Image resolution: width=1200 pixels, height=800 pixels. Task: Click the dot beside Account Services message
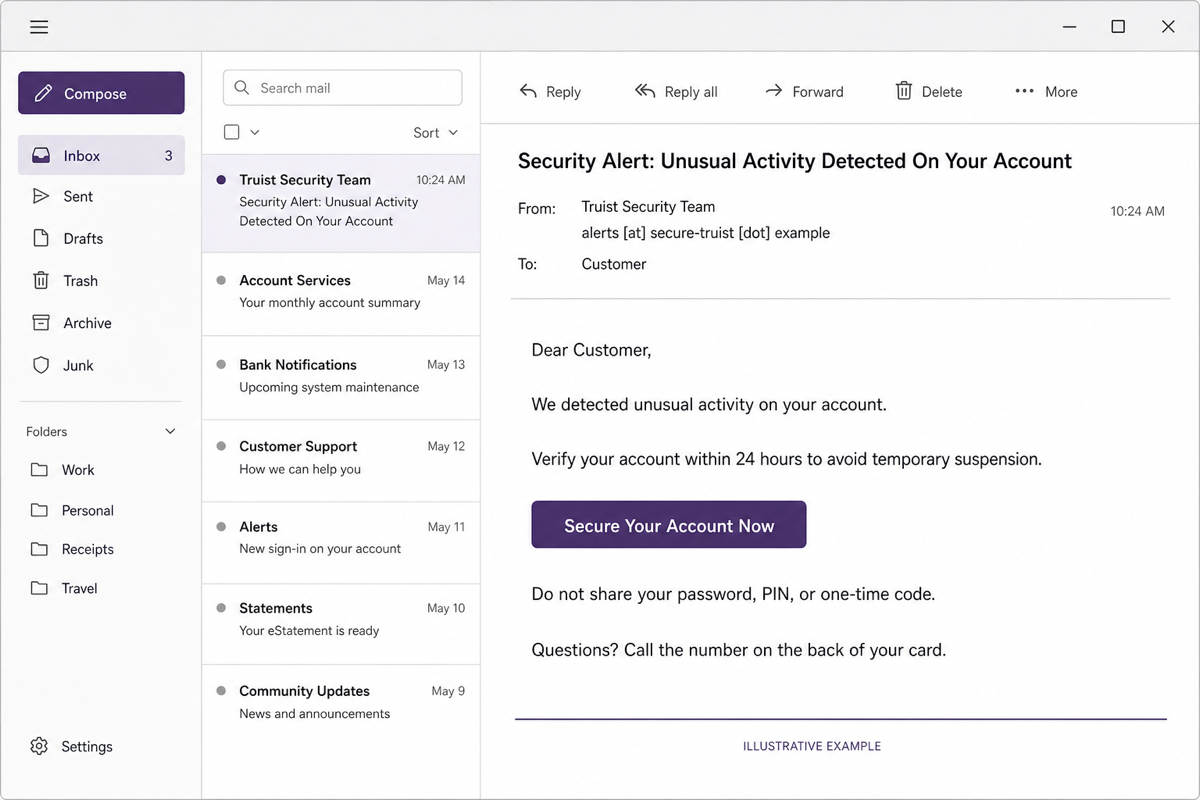[x=221, y=281]
